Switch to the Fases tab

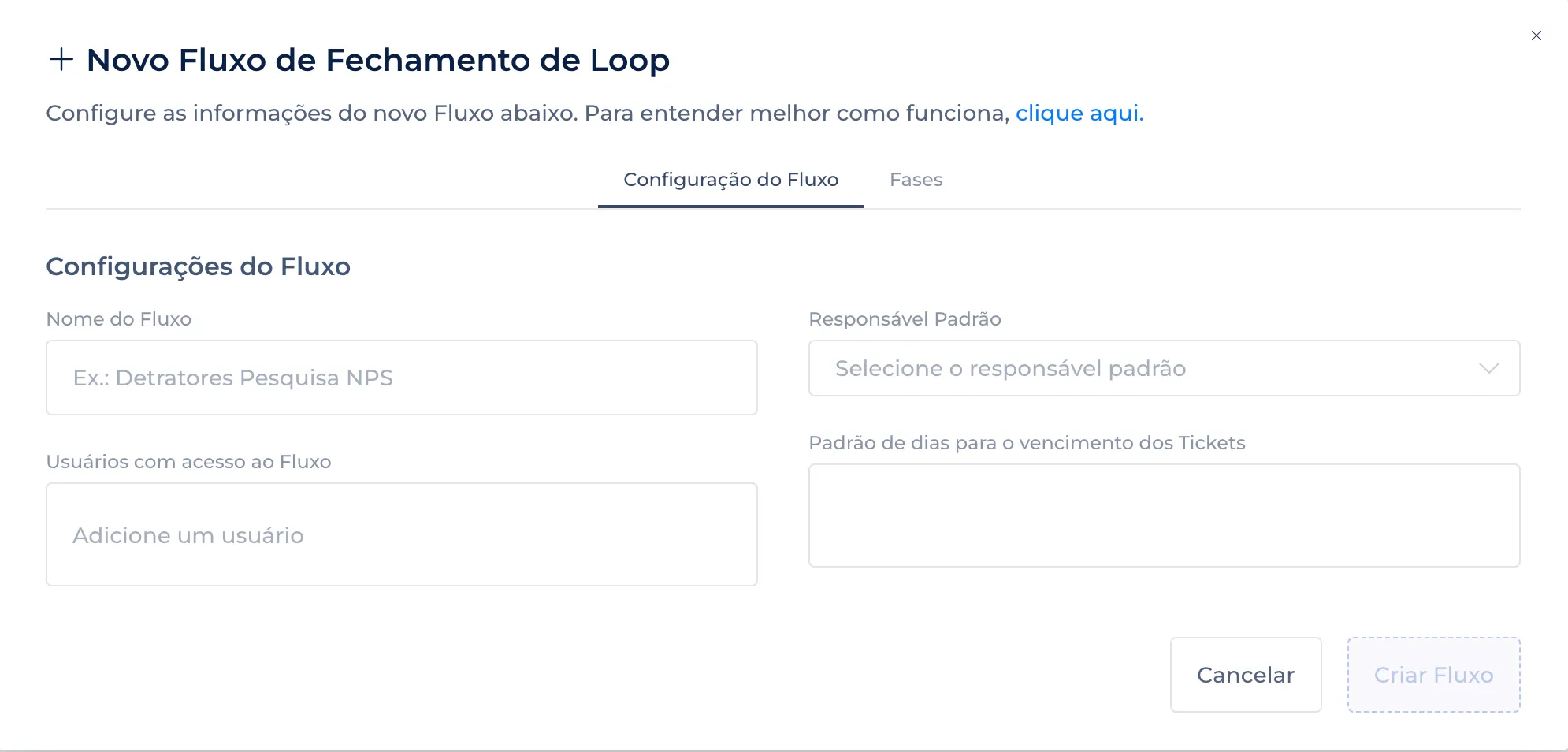pyautogui.click(x=916, y=180)
